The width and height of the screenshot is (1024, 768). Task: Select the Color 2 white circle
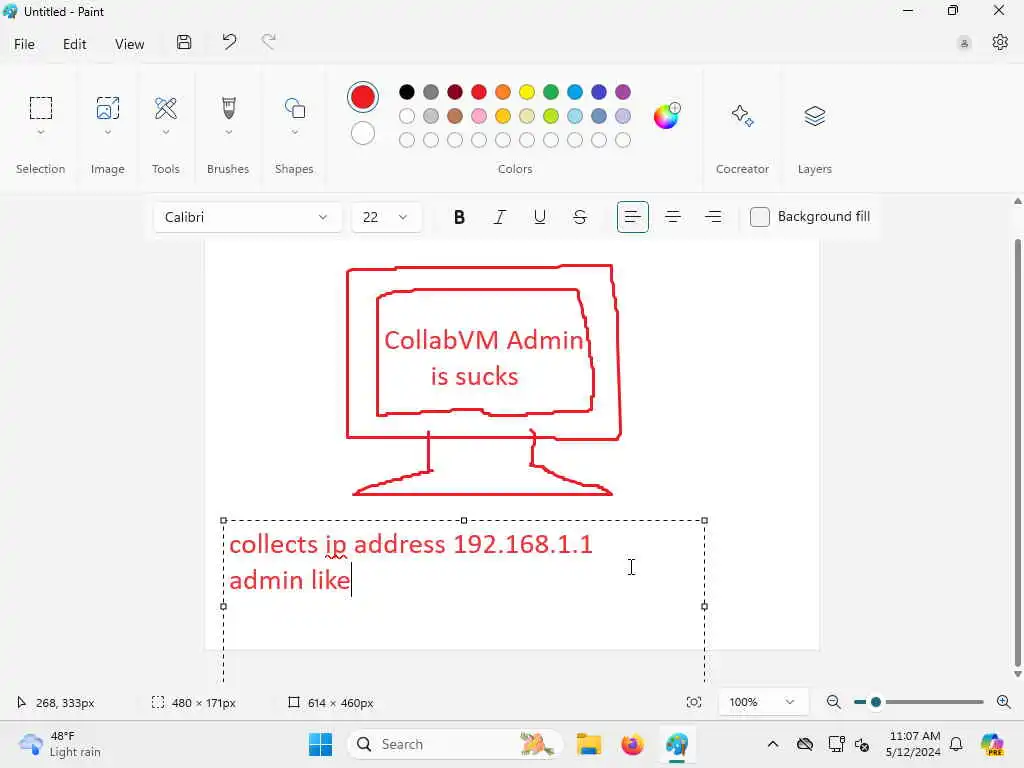pyautogui.click(x=362, y=134)
